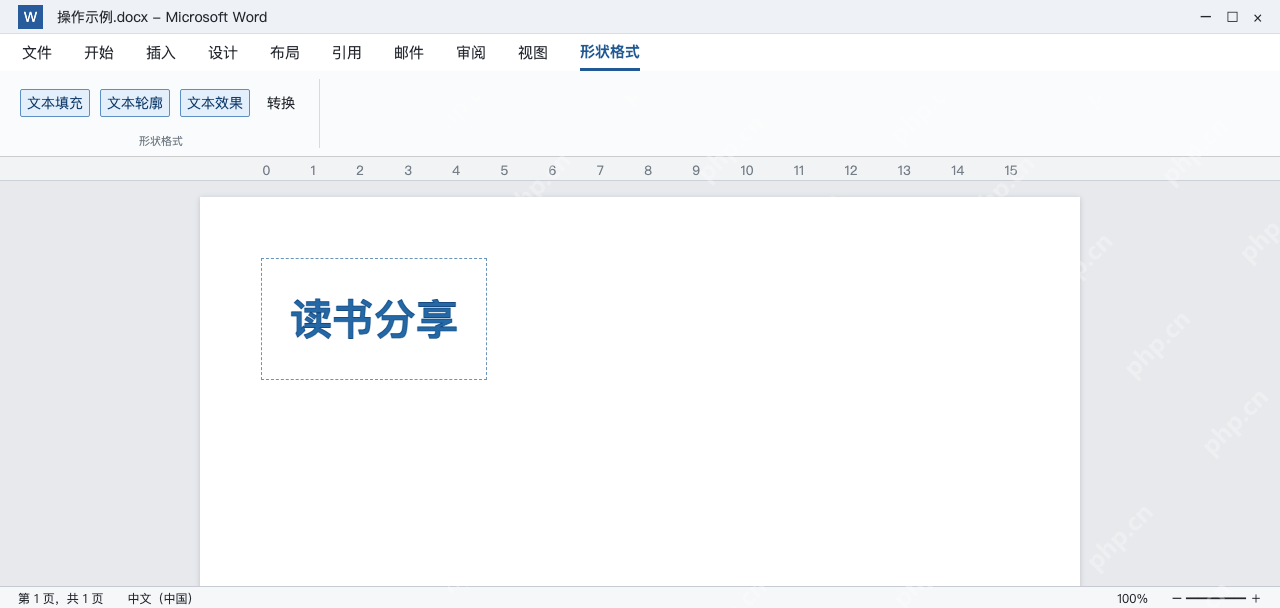Open the 文件 menu
Image resolution: width=1280 pixels, height=608 pixels.
pyautogui.click(x=37, y=53)
